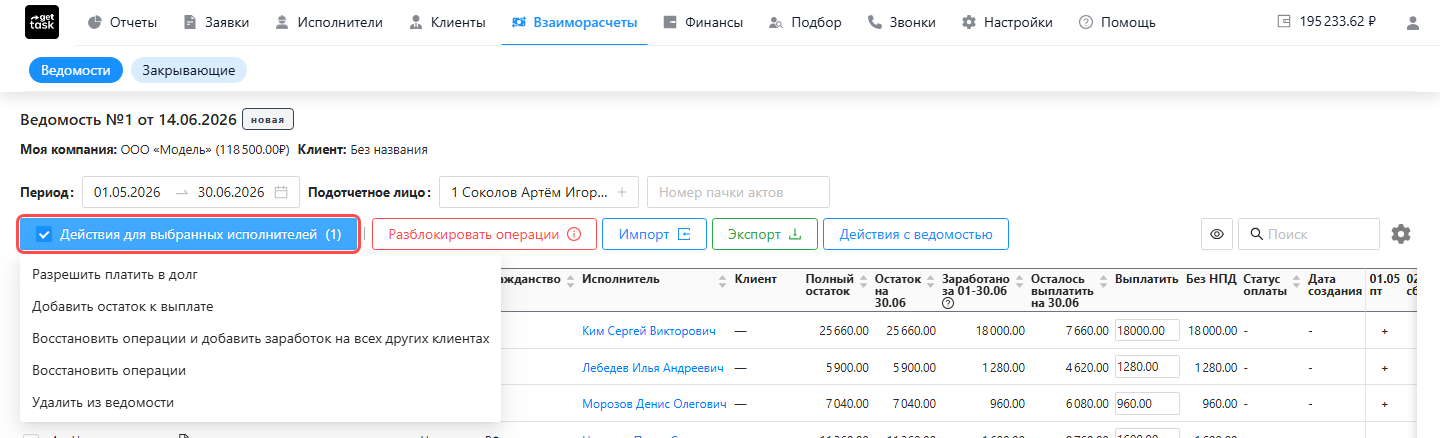
Task: Open the Звонки section
Action: 902,22
